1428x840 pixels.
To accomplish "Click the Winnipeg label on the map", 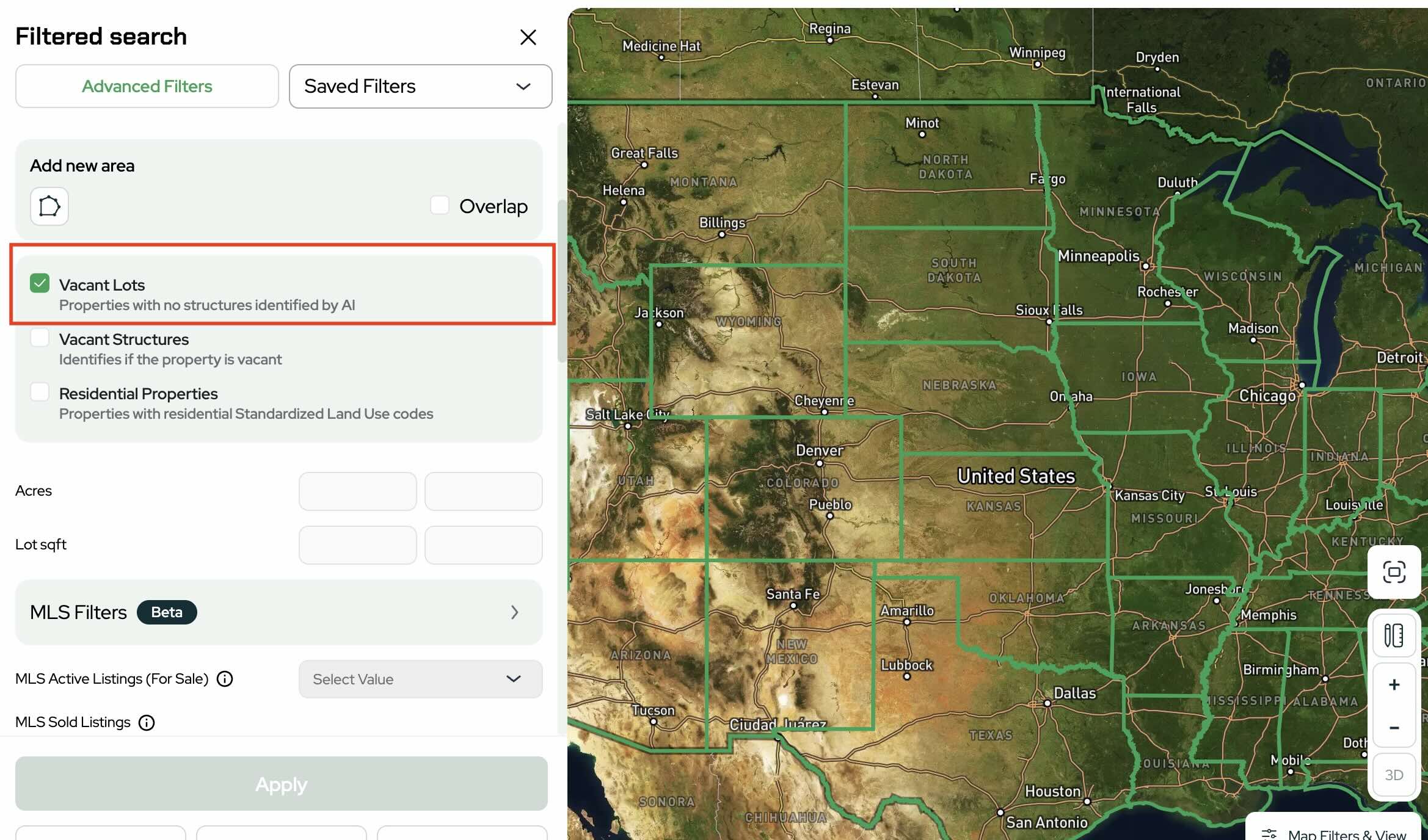I will pos(1037,52).
